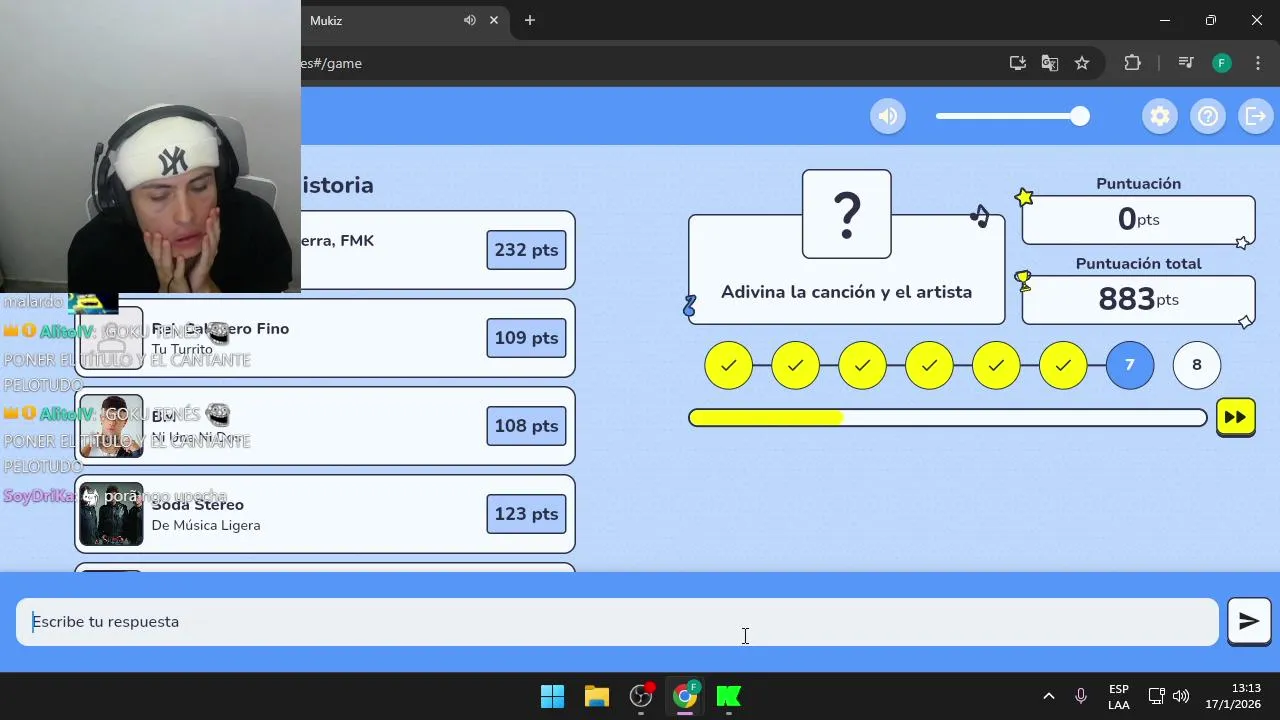The height and width of the screenshot is (720, 1280).
Task: Click the translate page icon
Action: (1050, 63)
